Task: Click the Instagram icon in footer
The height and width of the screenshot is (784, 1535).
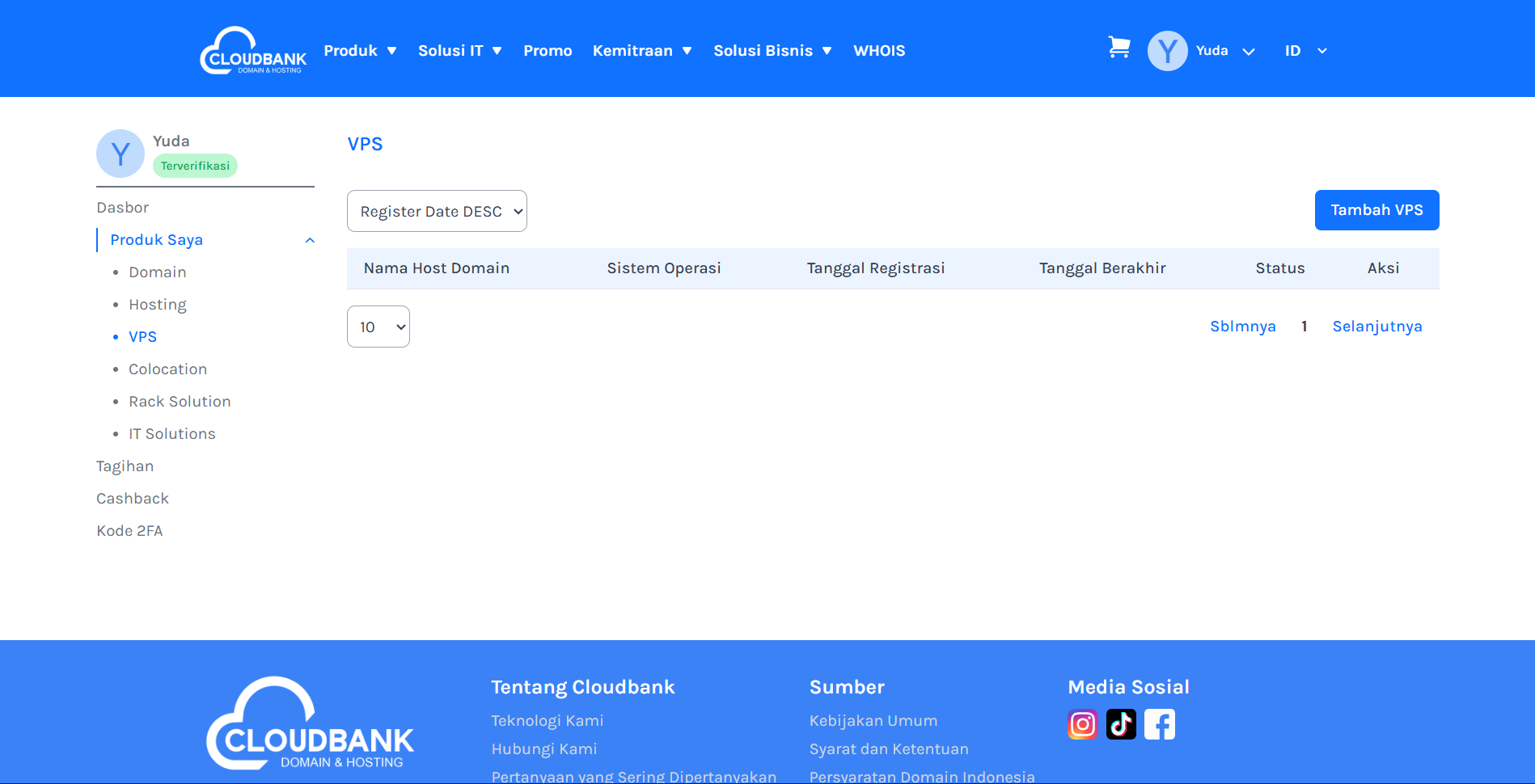Action: click(1082, 724)
